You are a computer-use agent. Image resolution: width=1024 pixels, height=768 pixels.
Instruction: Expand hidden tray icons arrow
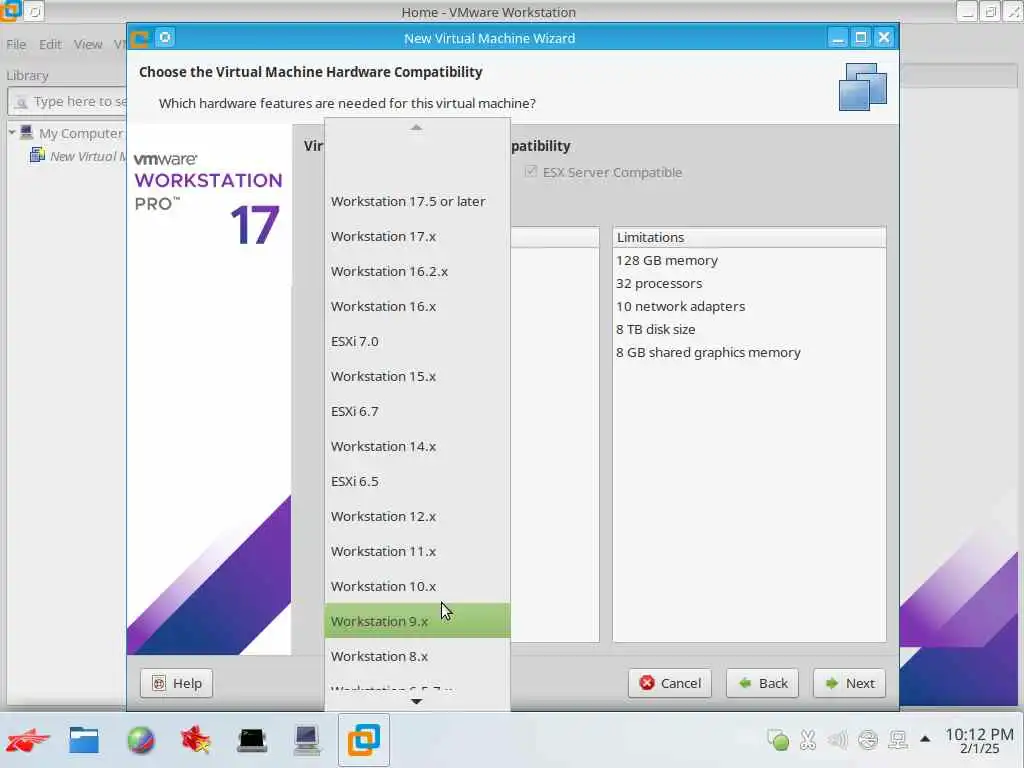[925, 739]
